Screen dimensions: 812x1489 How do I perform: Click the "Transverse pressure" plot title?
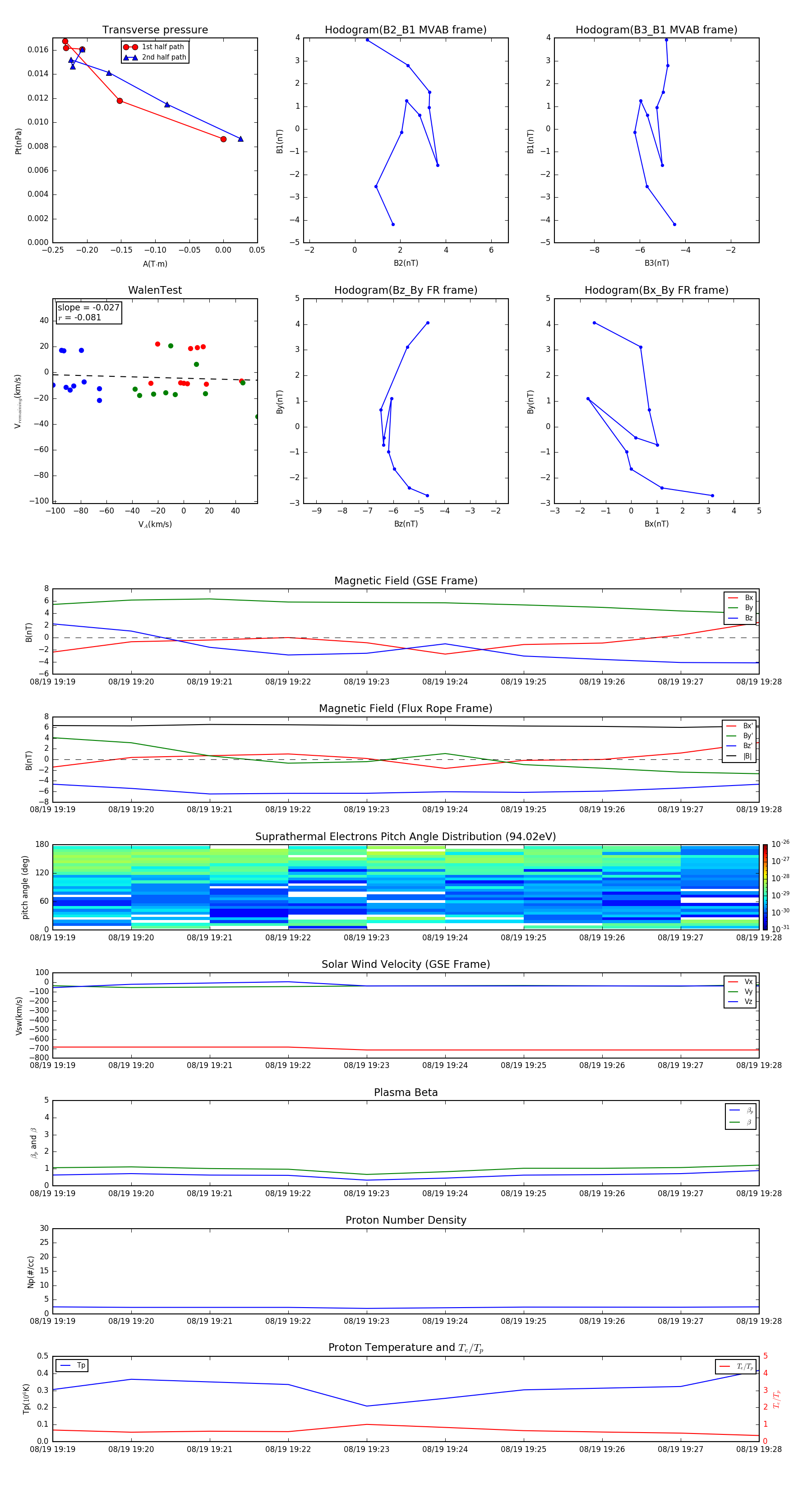coord(155,29)
